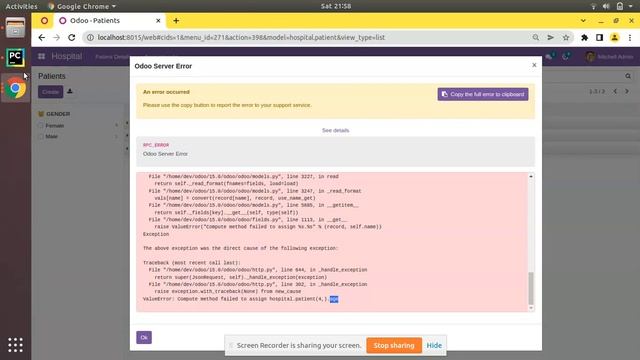Open Odoo activities clock icon
This screenshot has width=640, height=360.
click(566, 56)
